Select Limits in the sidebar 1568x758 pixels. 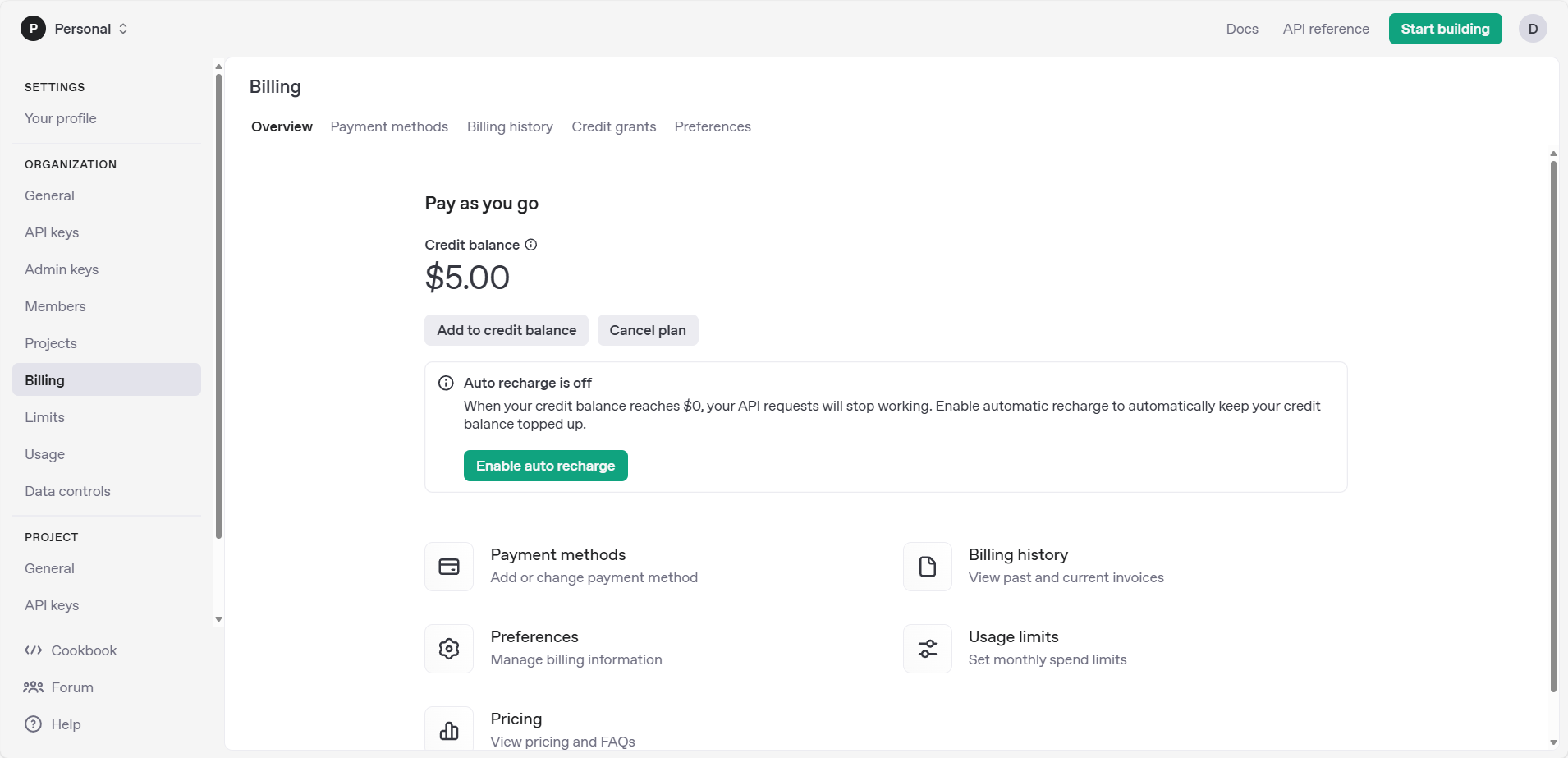coord(44,417)
